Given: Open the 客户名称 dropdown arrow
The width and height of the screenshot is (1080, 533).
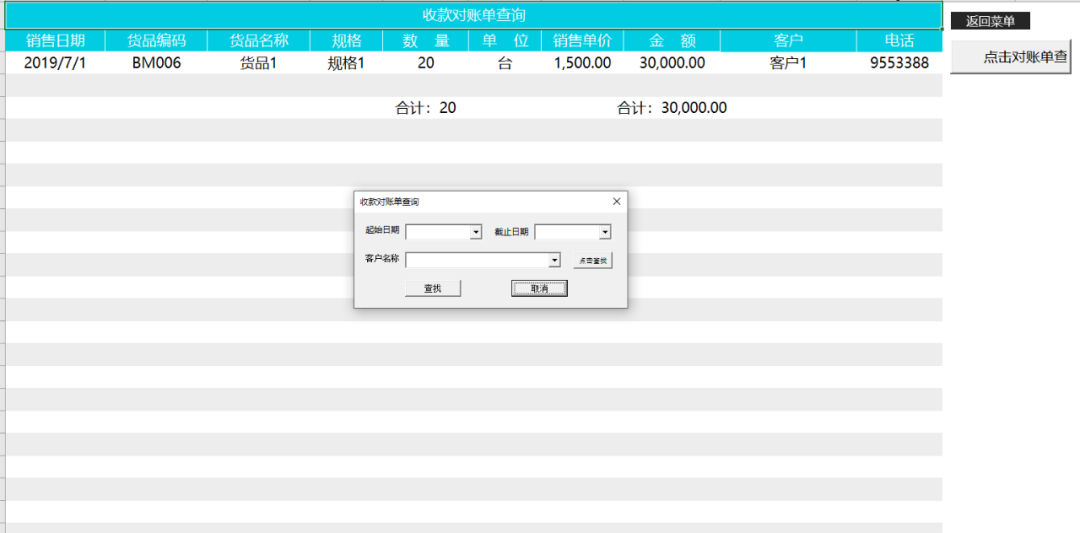Looking at the screenshot, I should click(555, 260).
